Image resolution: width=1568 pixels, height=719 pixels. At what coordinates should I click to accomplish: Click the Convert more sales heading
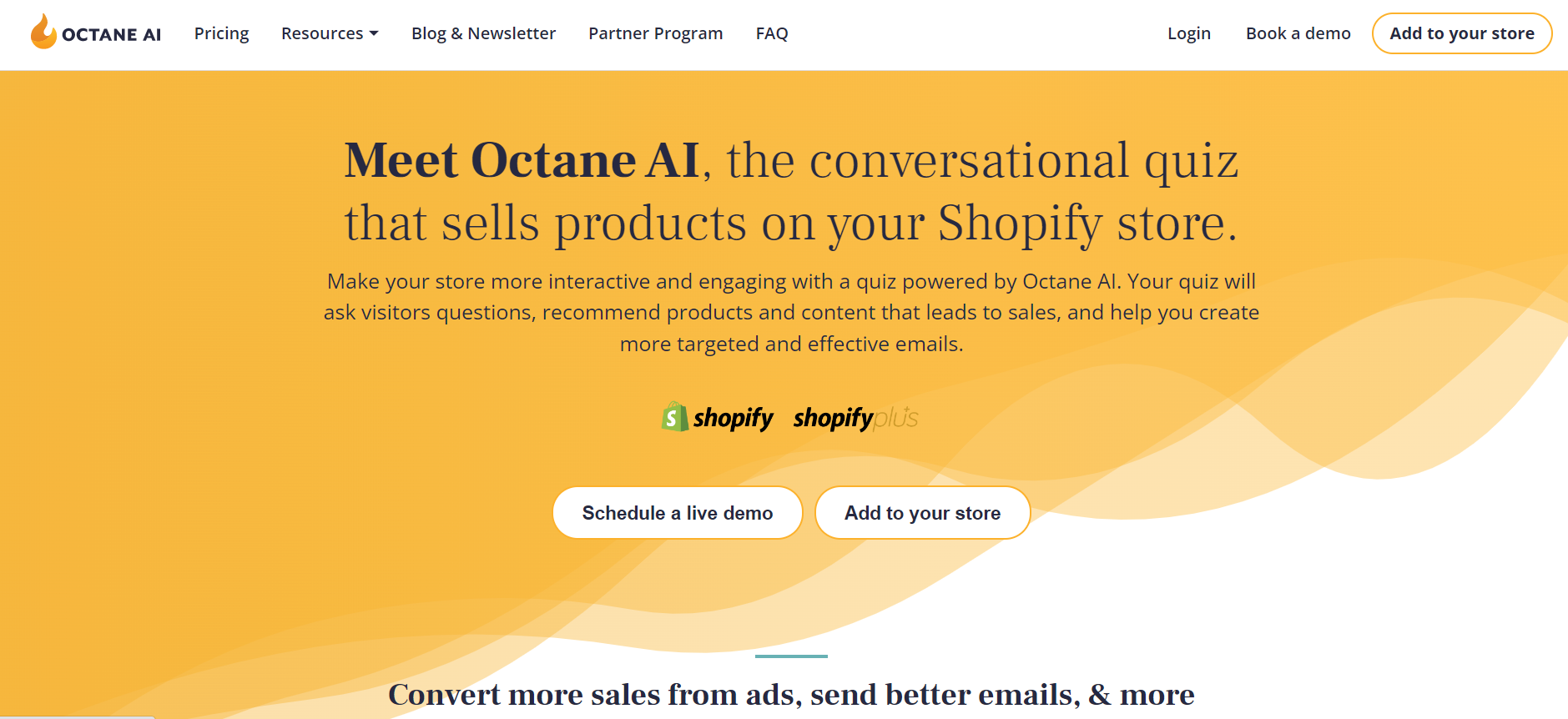coord(791,694)
